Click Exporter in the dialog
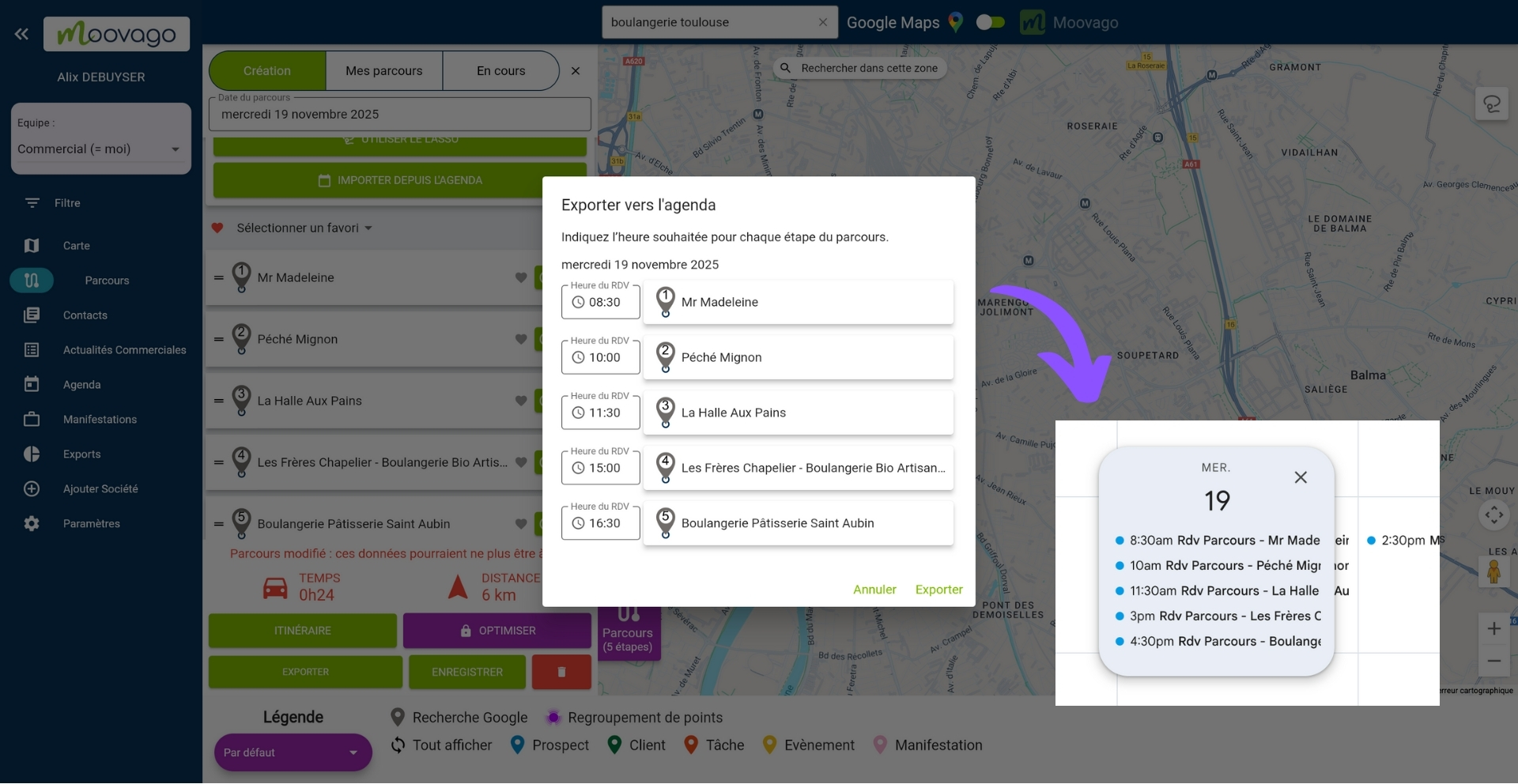Viewport: 1518px width, 784px height. 938,590
